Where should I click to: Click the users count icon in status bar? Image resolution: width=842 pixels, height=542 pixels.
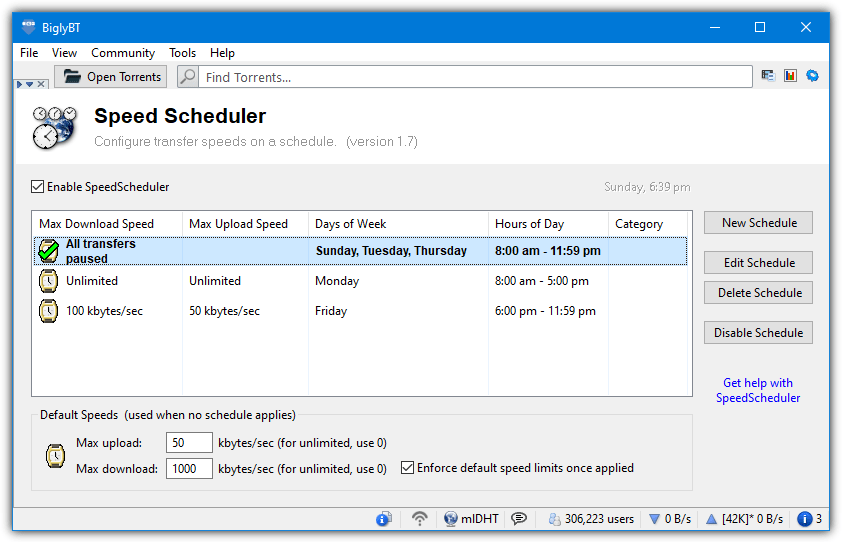pos(554,519)
